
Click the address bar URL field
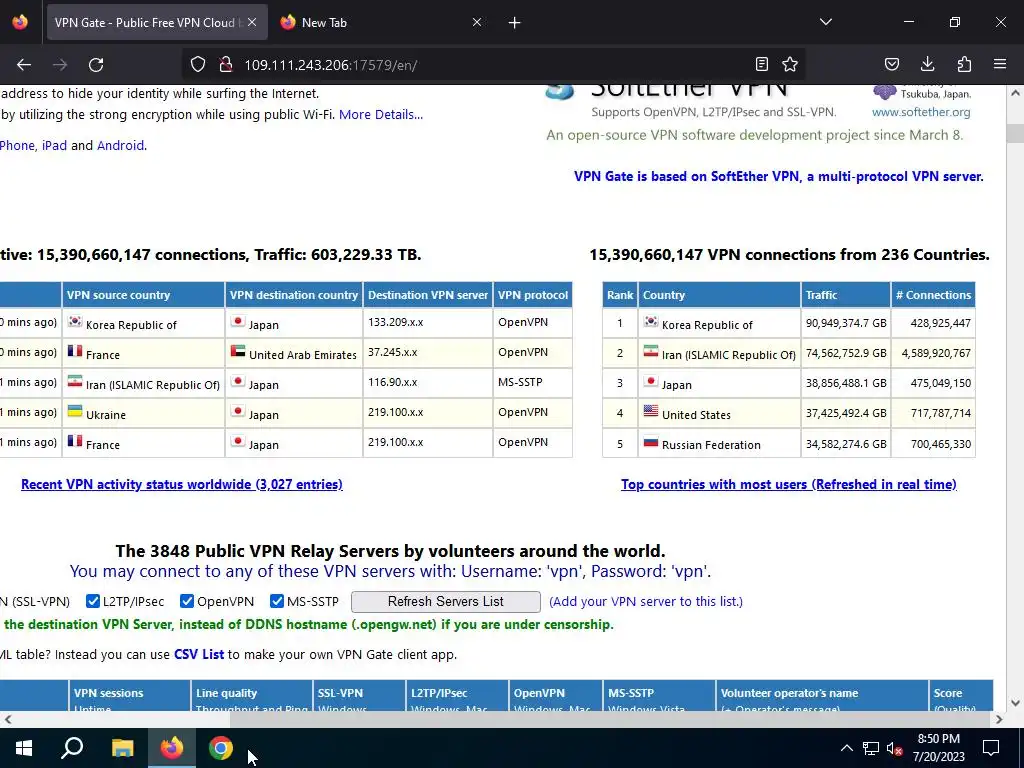pyautogui.click(x=494, y=65)
